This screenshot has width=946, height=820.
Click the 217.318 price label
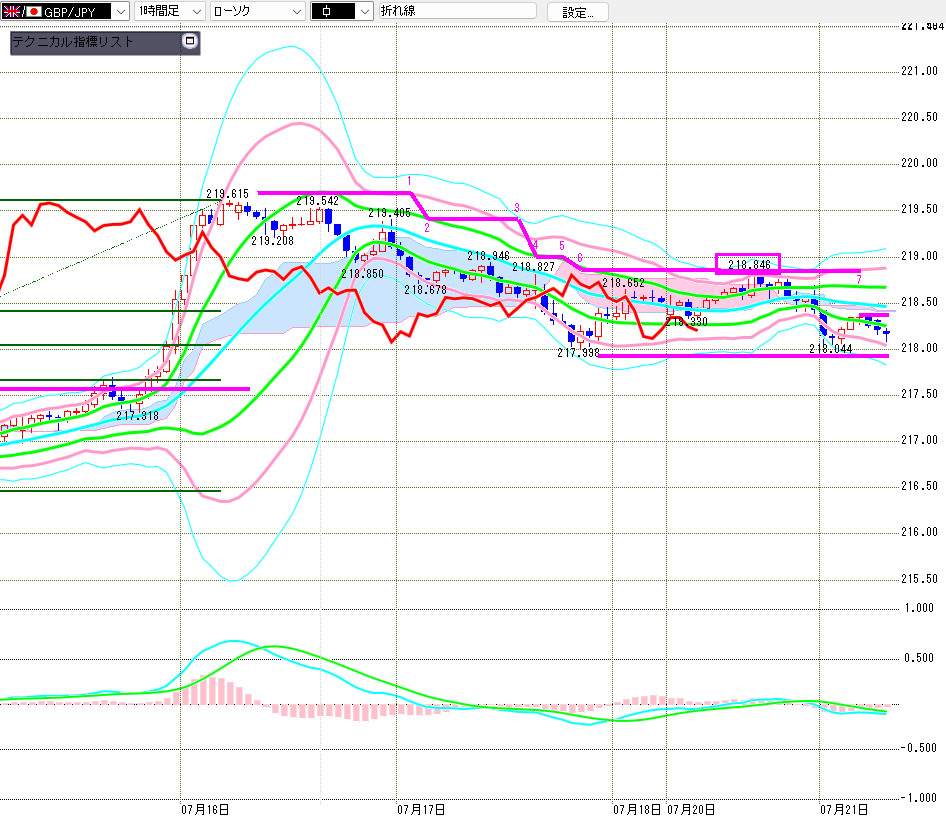(x=138, y=416)
